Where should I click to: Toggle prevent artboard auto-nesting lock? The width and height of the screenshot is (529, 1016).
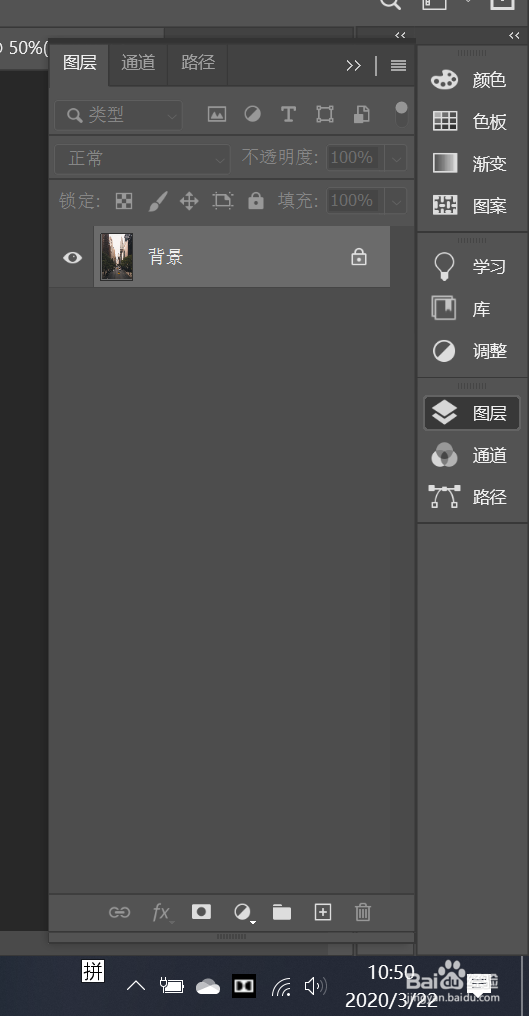(x=222, y=201)
